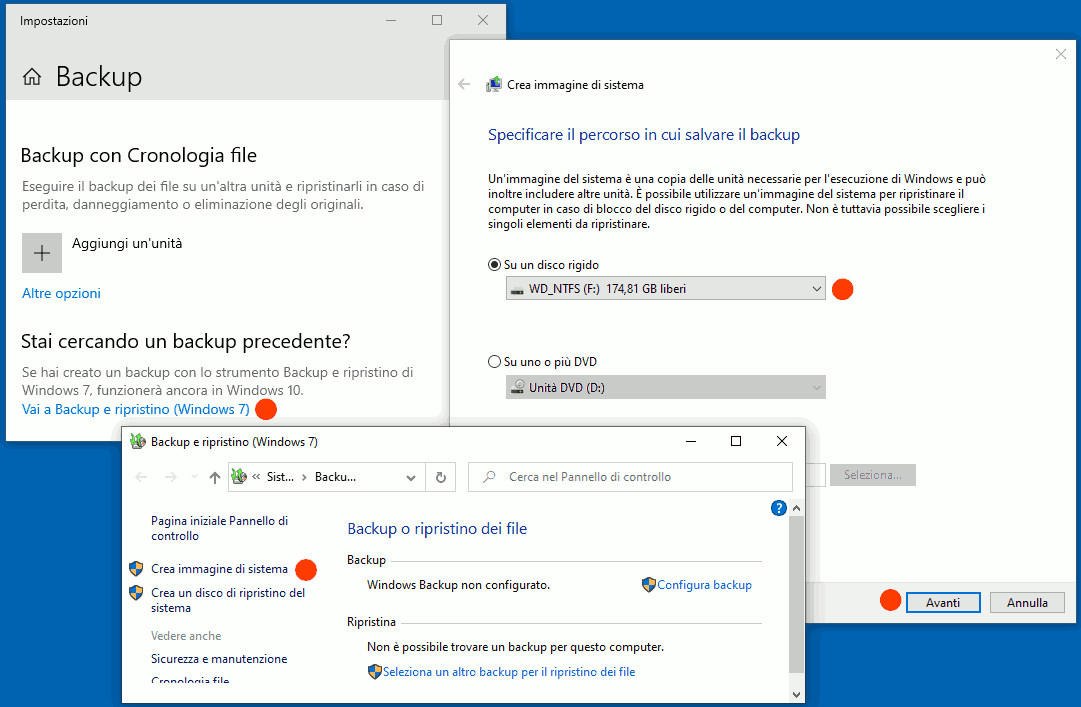The width and height of the screenshot is (1081, 707).
Task: Click the Sist... breadcrumb in address bar
Action: point(281,476)
